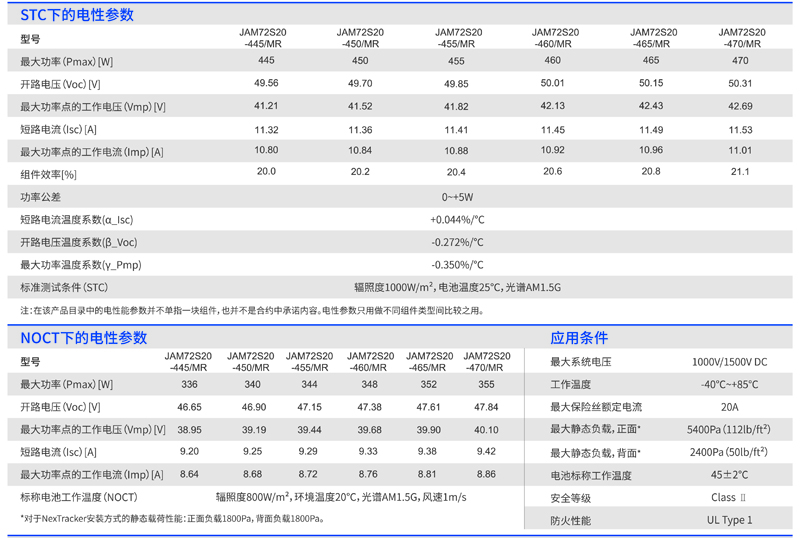
Task: Select module efficiency value 21.1
Action: pyautogui.click(x=740, y=172)
